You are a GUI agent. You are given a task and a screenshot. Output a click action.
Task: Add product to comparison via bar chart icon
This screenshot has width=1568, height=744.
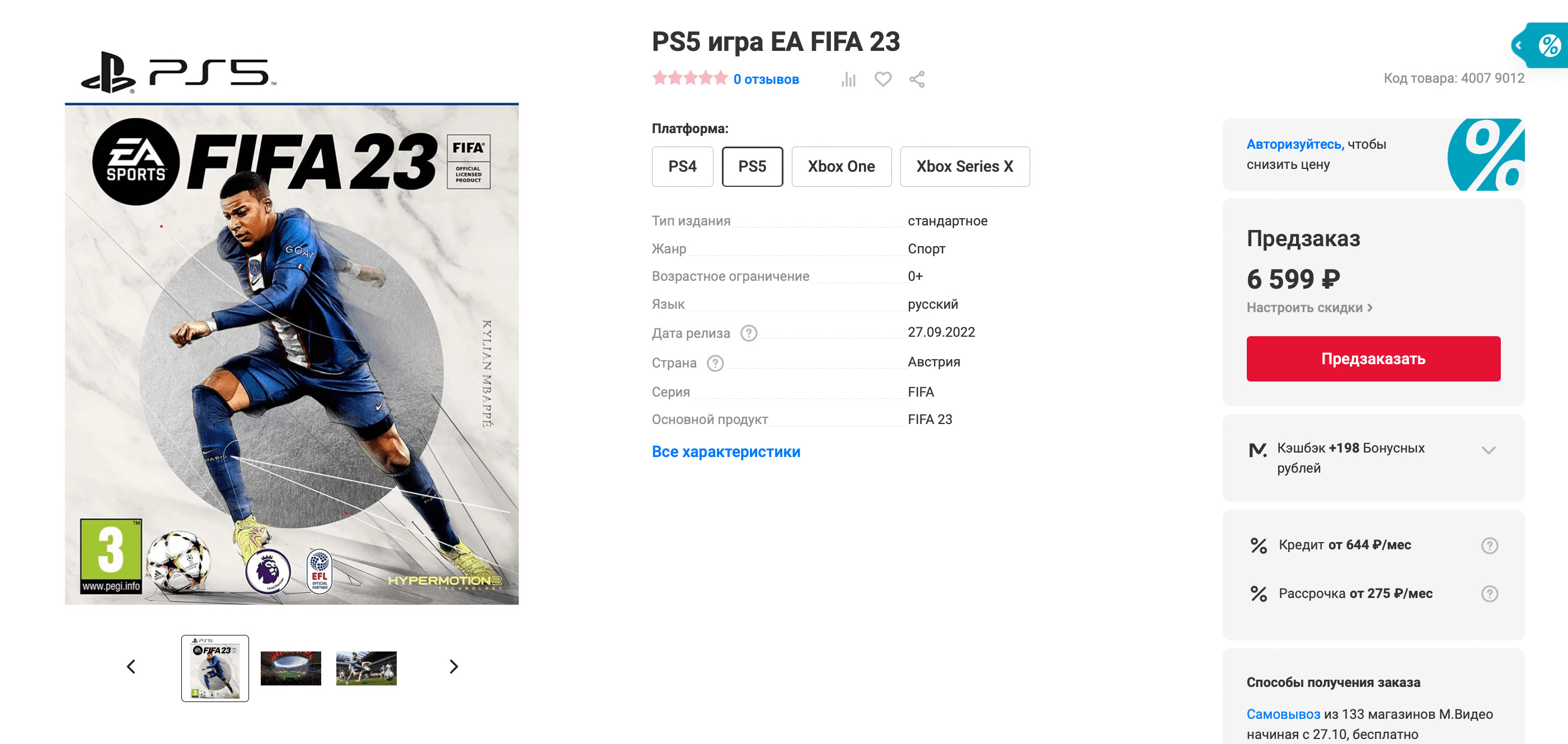click(x=848, y=79)
